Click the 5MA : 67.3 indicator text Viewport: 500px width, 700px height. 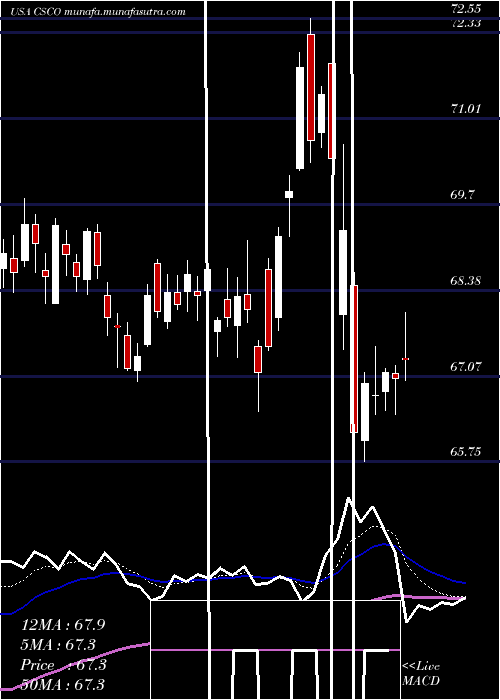point(58,645)
